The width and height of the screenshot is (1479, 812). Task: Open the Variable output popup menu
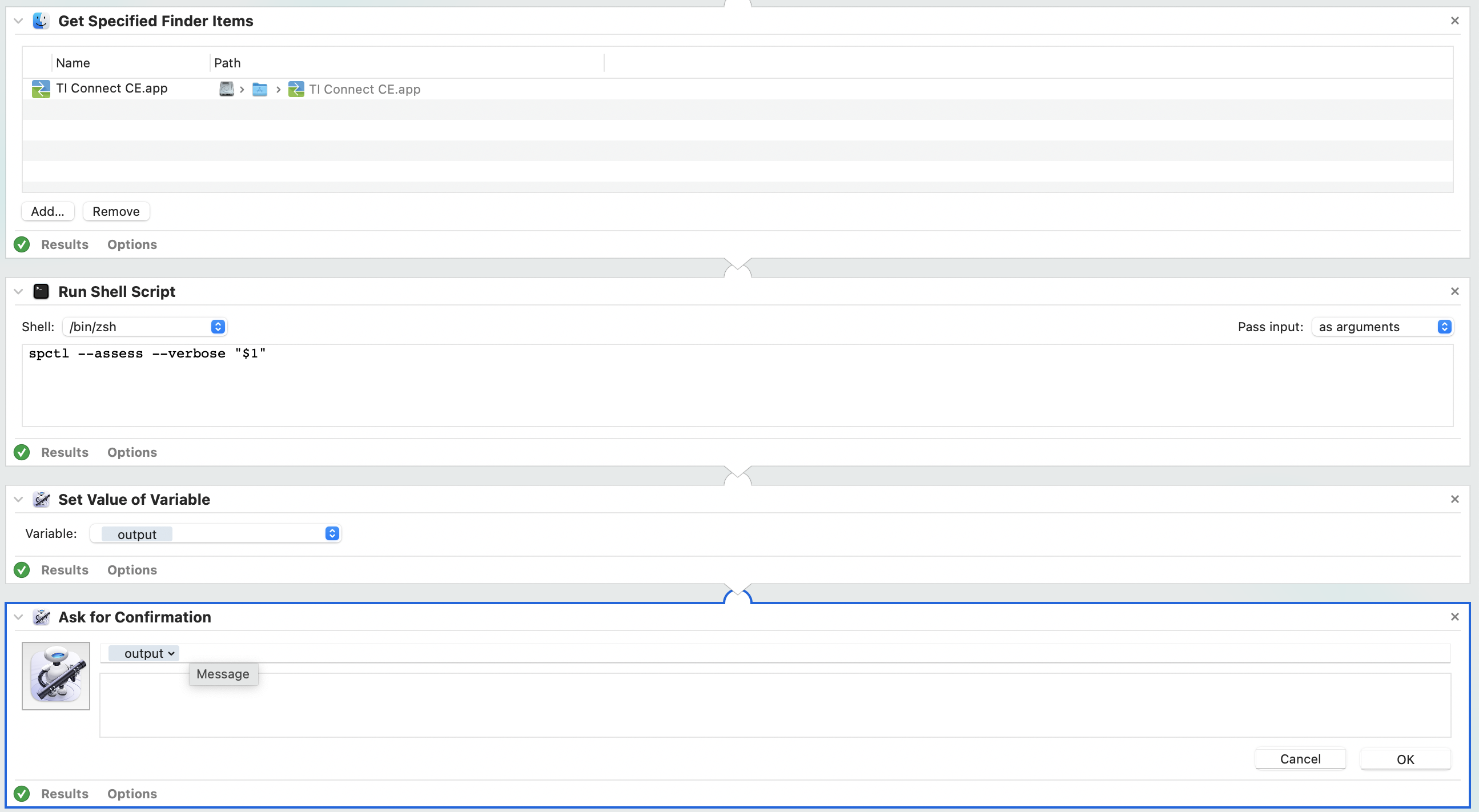216,533
